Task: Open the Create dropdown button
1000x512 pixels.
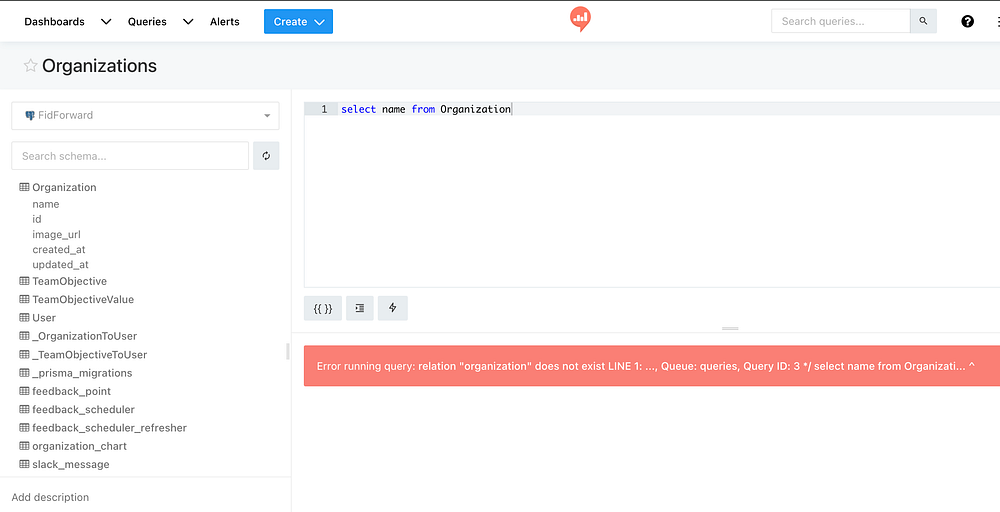Action: click(298, 22)
